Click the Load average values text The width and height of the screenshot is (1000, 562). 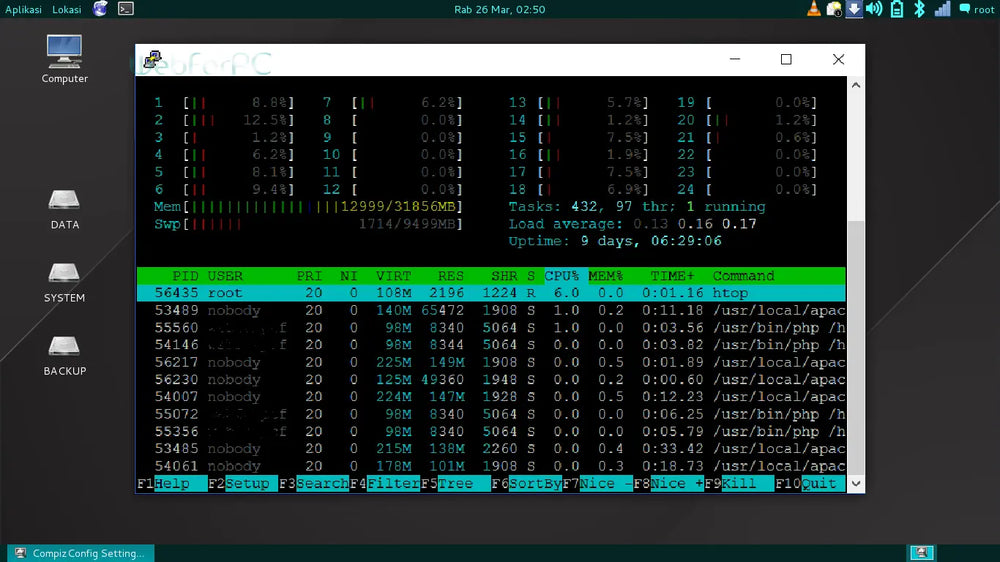[x=695, y=224]
